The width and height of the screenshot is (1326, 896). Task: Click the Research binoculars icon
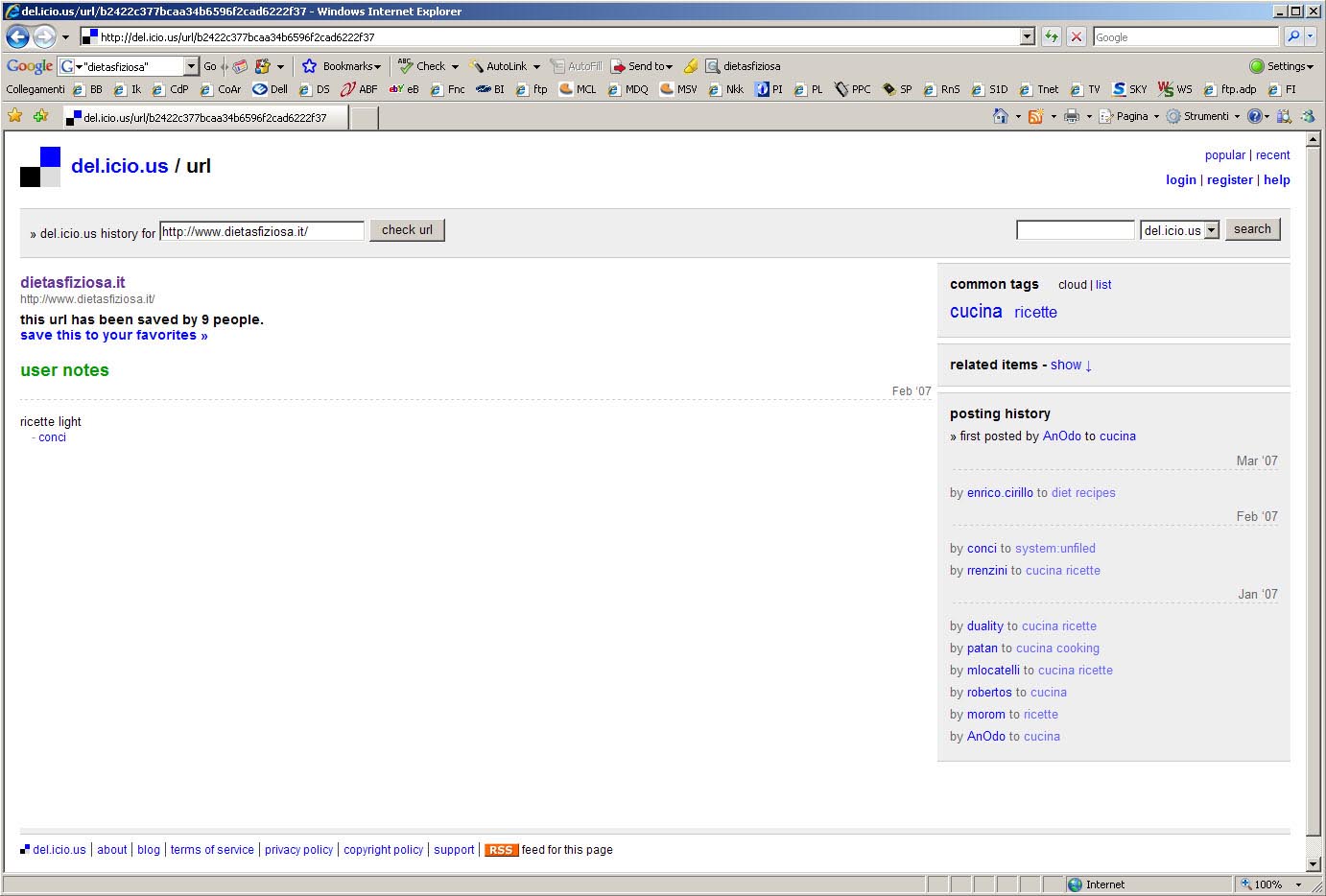[x=1284, y=116]
